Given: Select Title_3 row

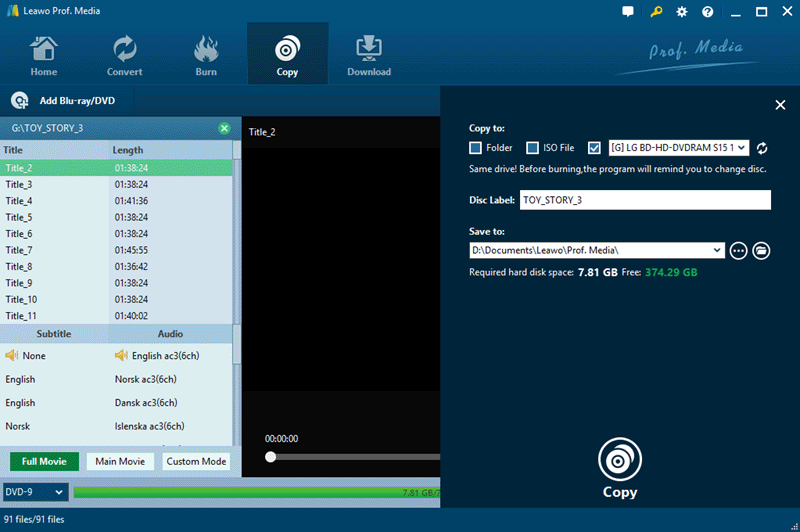Looking at the screenshot, I should [116, 184].
